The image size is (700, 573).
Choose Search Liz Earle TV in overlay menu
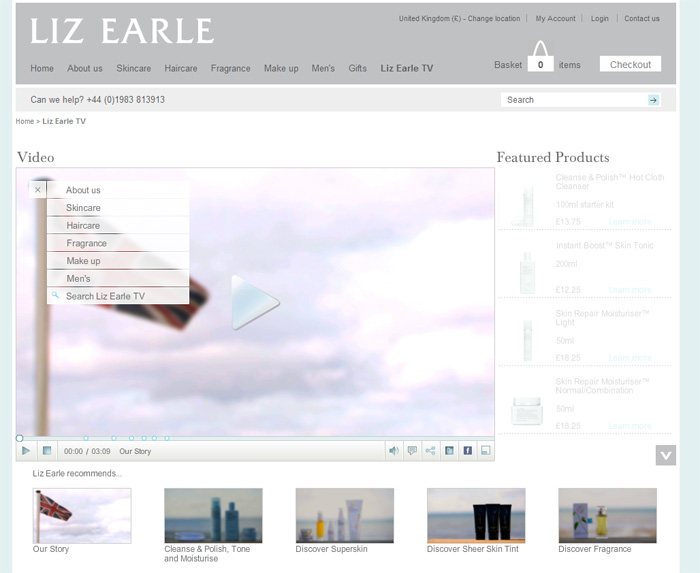118,296
